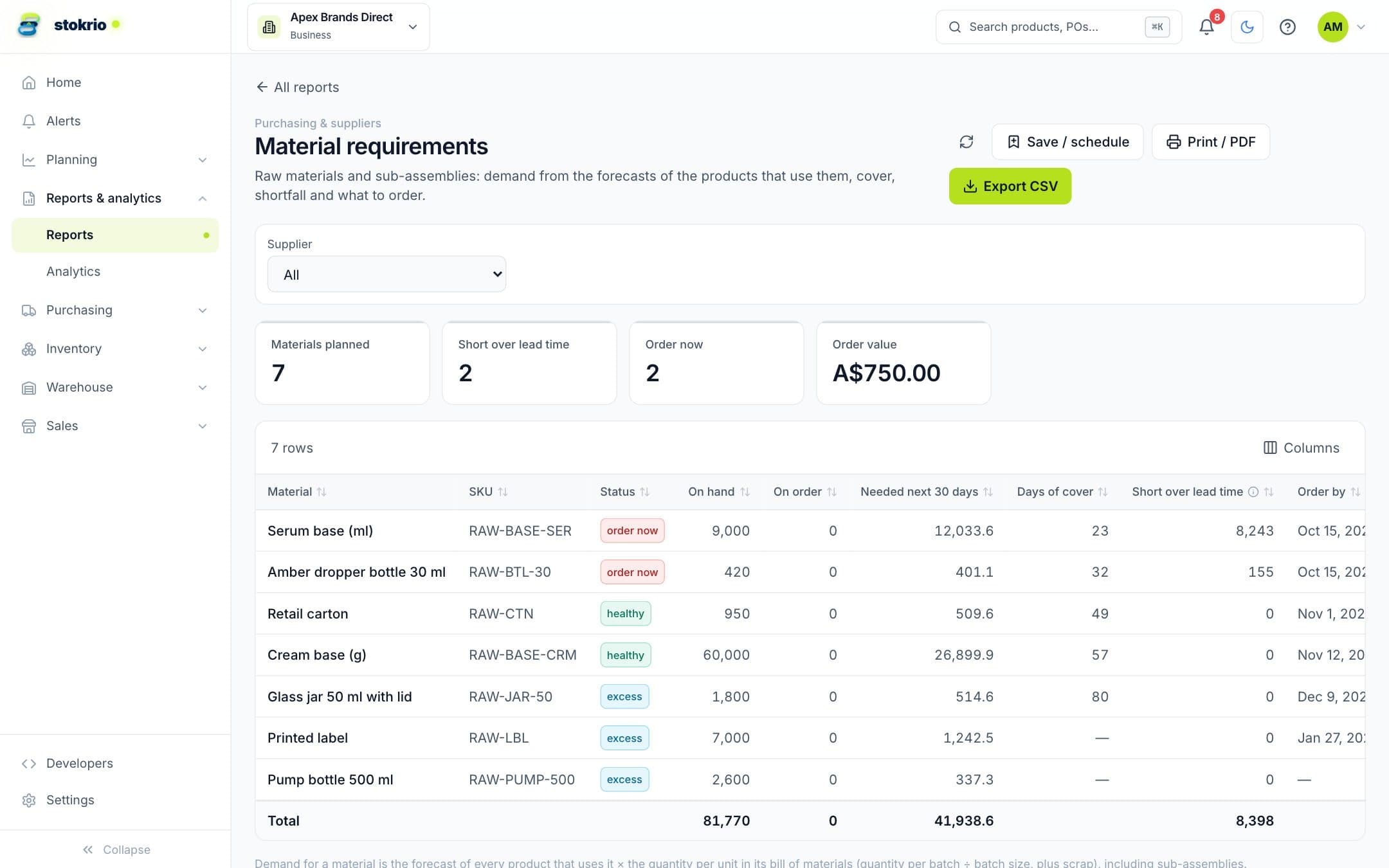Open the help question mark icon
The width and height of the screenshot is (1389, 868).
[x=1287, y=26]
